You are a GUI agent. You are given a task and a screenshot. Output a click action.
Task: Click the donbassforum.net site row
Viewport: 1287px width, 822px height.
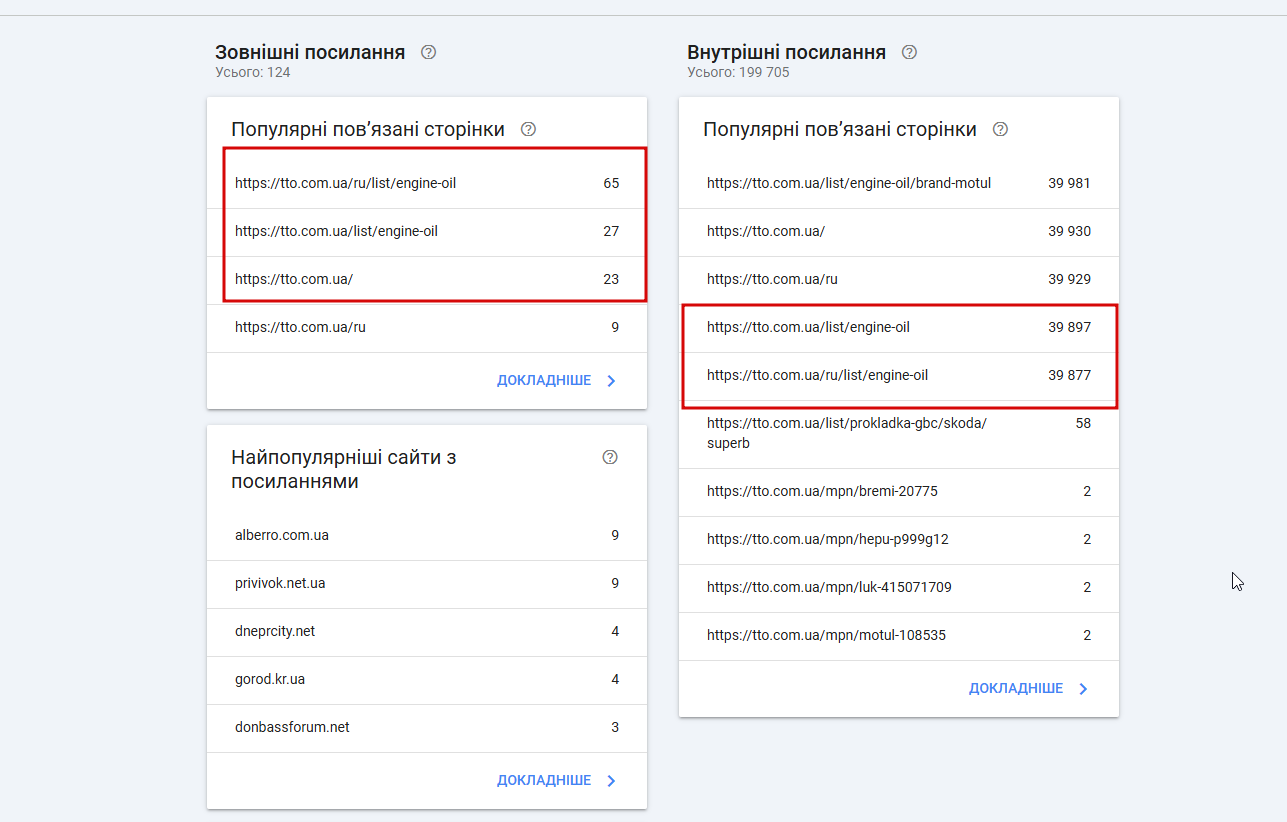click(x=427, y=727)
